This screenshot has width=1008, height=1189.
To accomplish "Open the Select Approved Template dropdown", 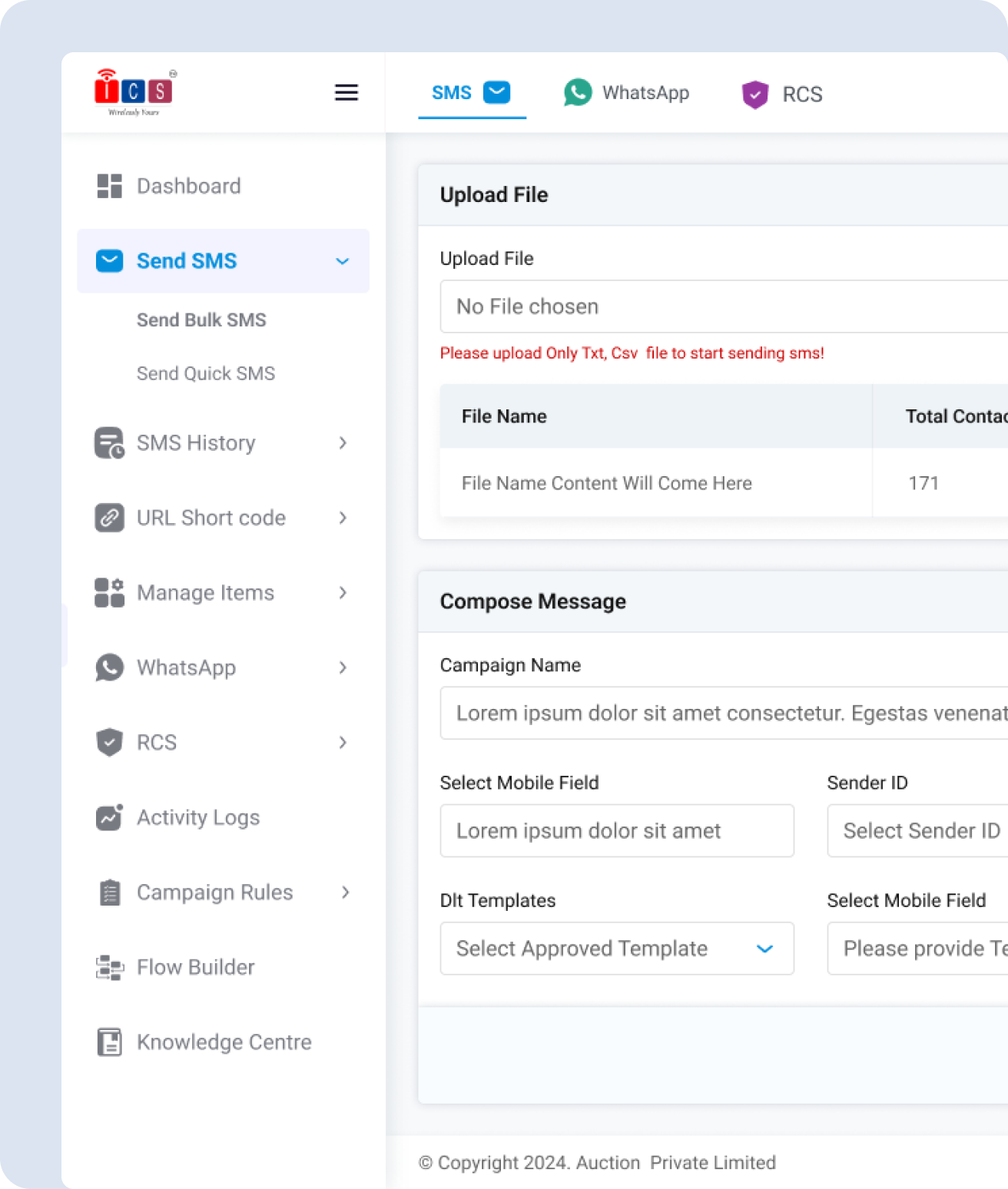I will [616, 949].
